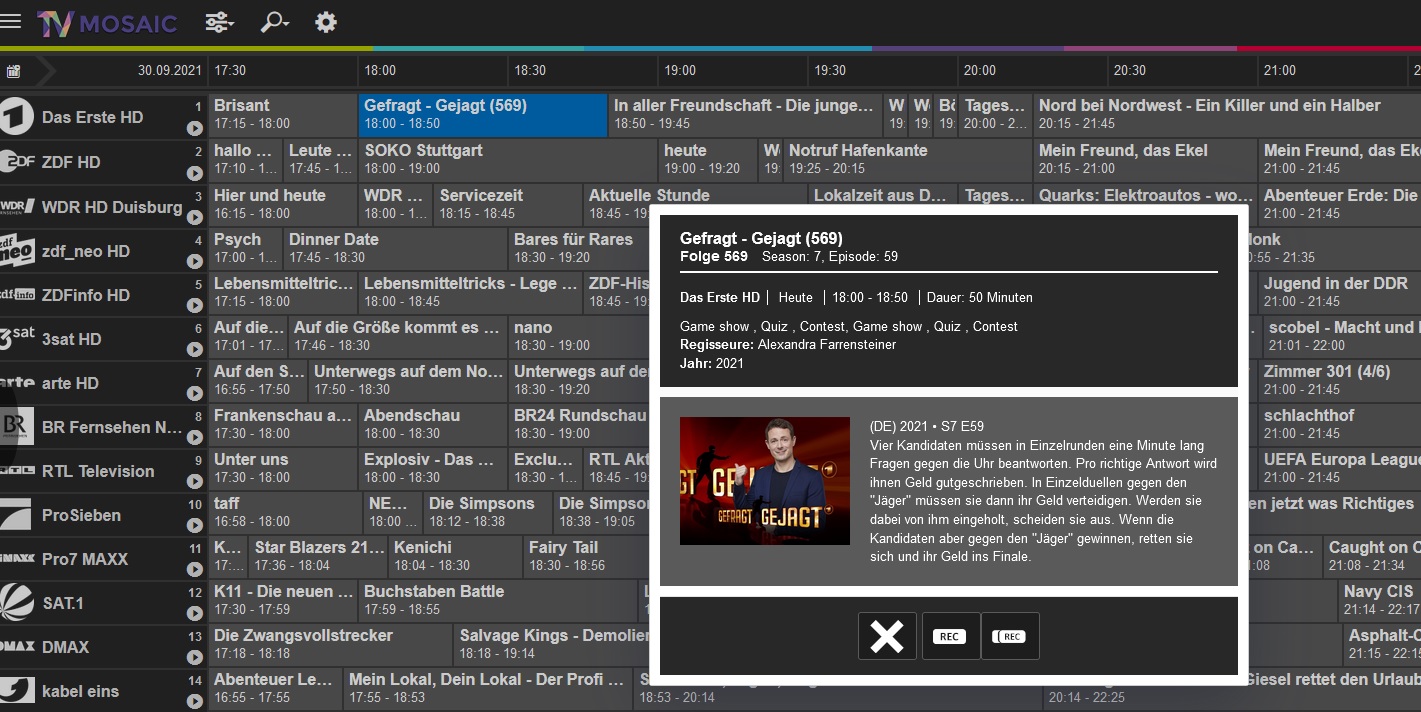Image resolution: width=1421 pixels, height=712 pixels.
Task: Click the TV Mosaic logo
Action: 107,23
